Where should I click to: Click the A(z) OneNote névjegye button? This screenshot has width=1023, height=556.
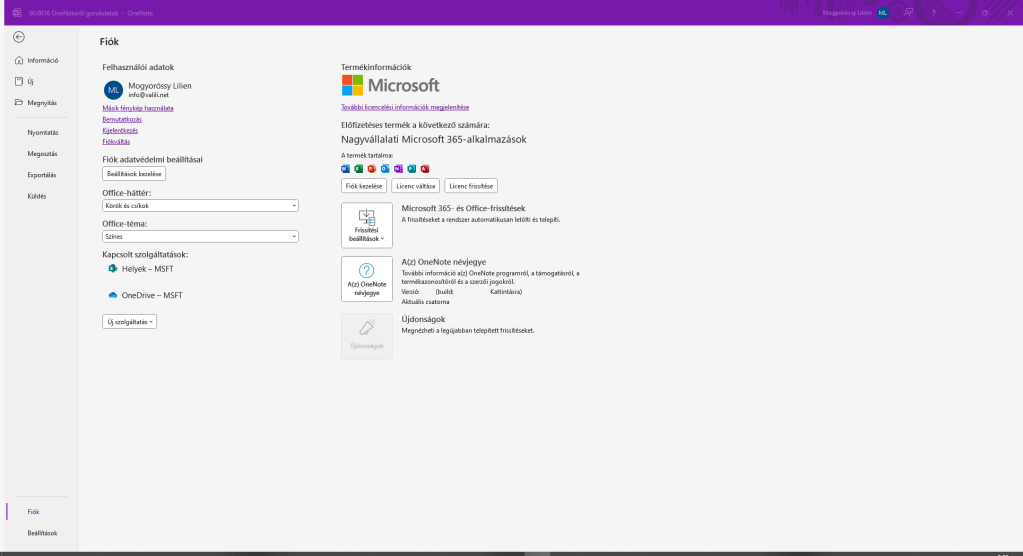[x=367, y=279]
